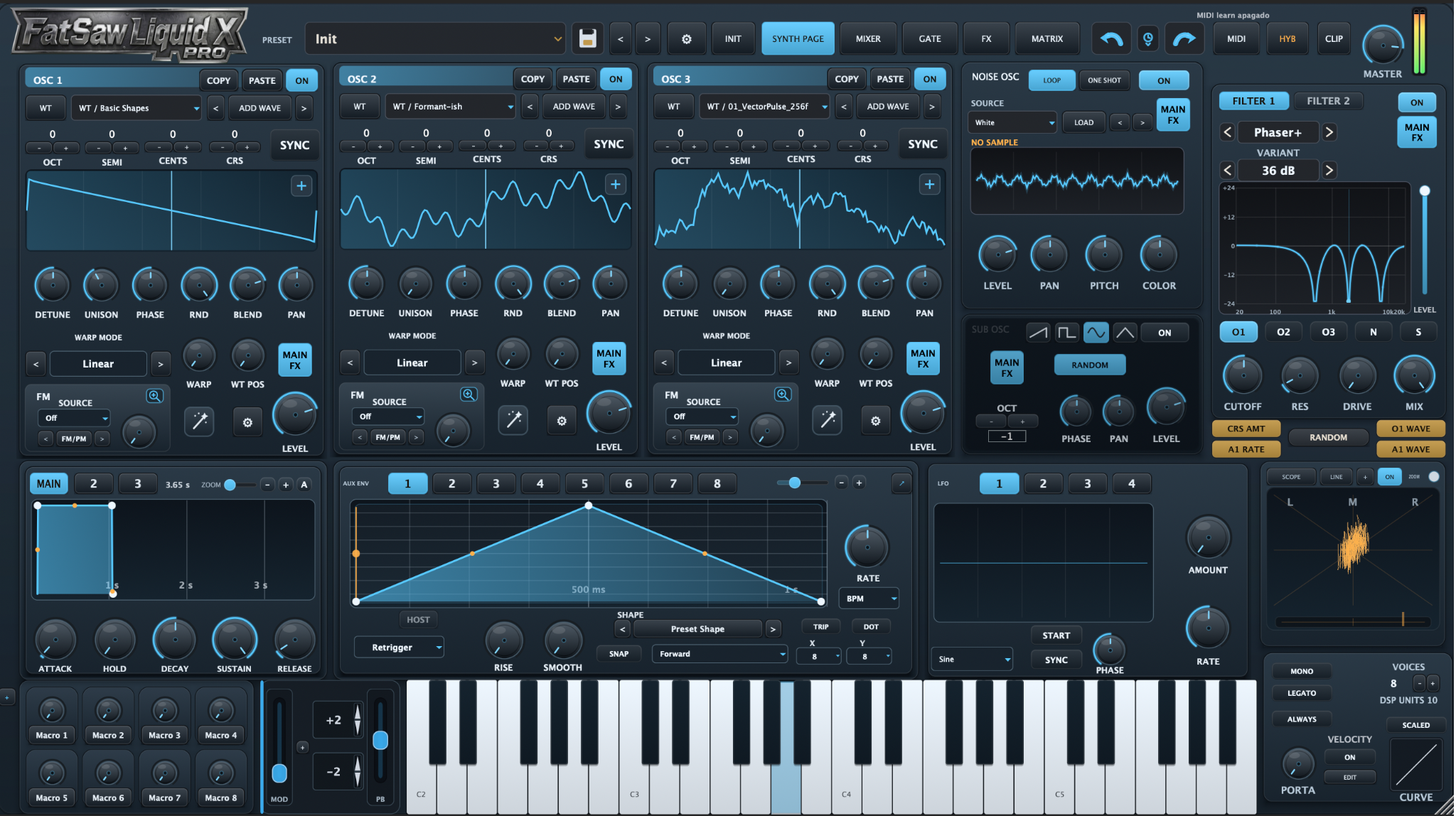
Task: Select the triangle waveform for the SUB OSC
Action: [x=1125, y=332]
